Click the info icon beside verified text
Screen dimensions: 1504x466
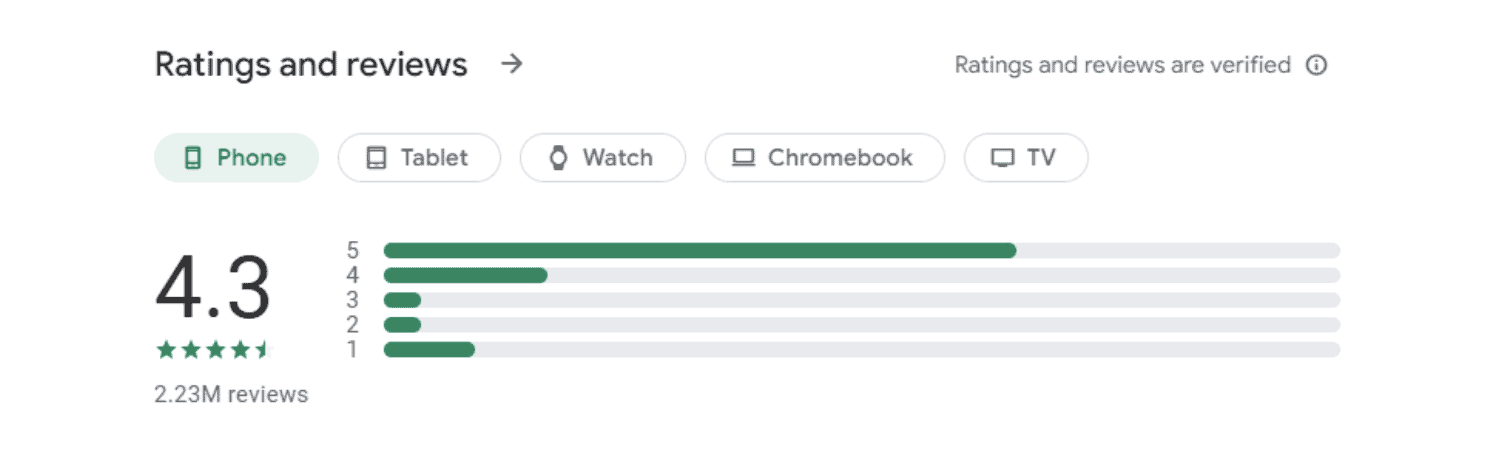(1317, 65)
